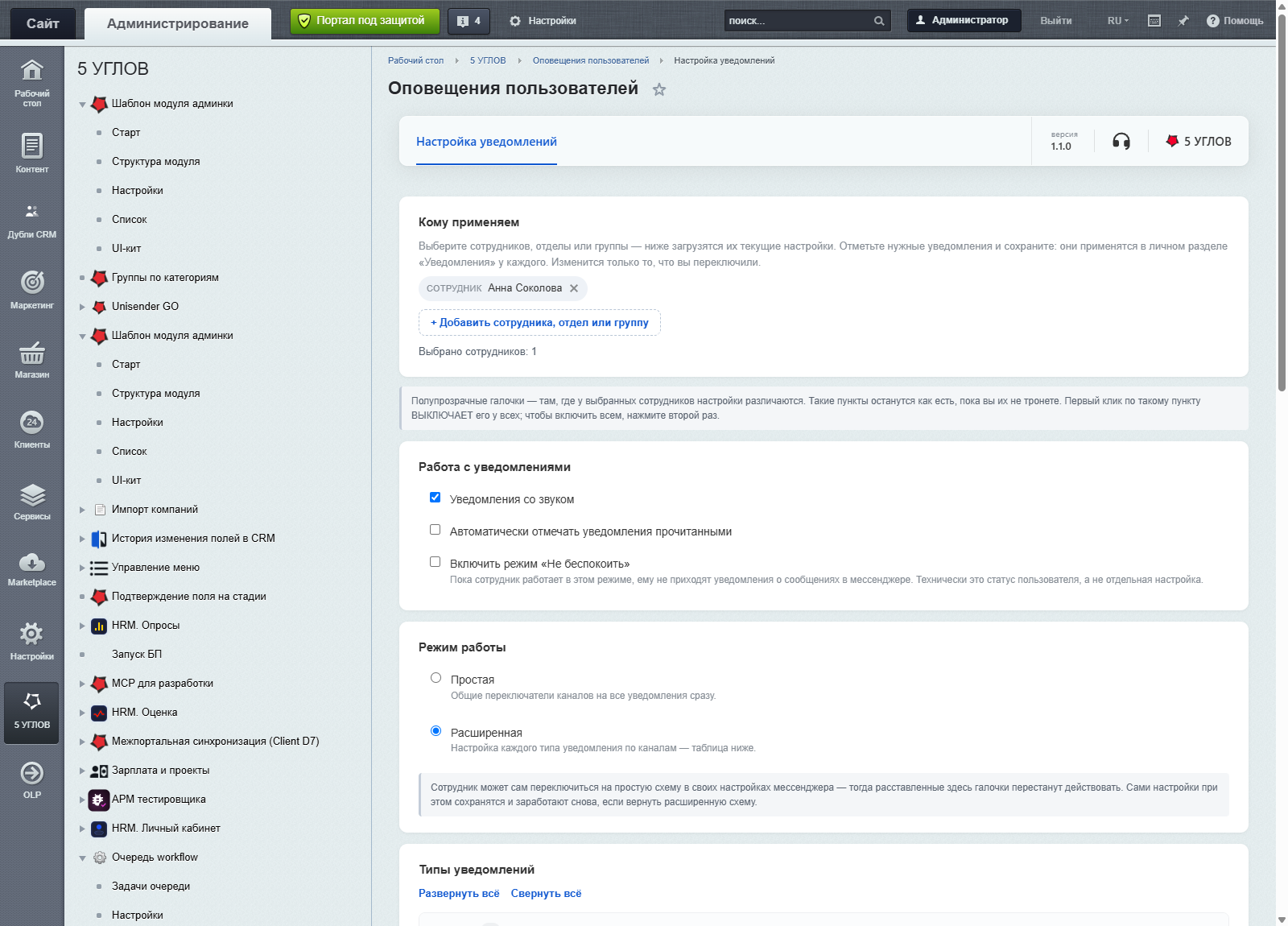Open the Marketplace sidebar section

(x=31, y=569)
